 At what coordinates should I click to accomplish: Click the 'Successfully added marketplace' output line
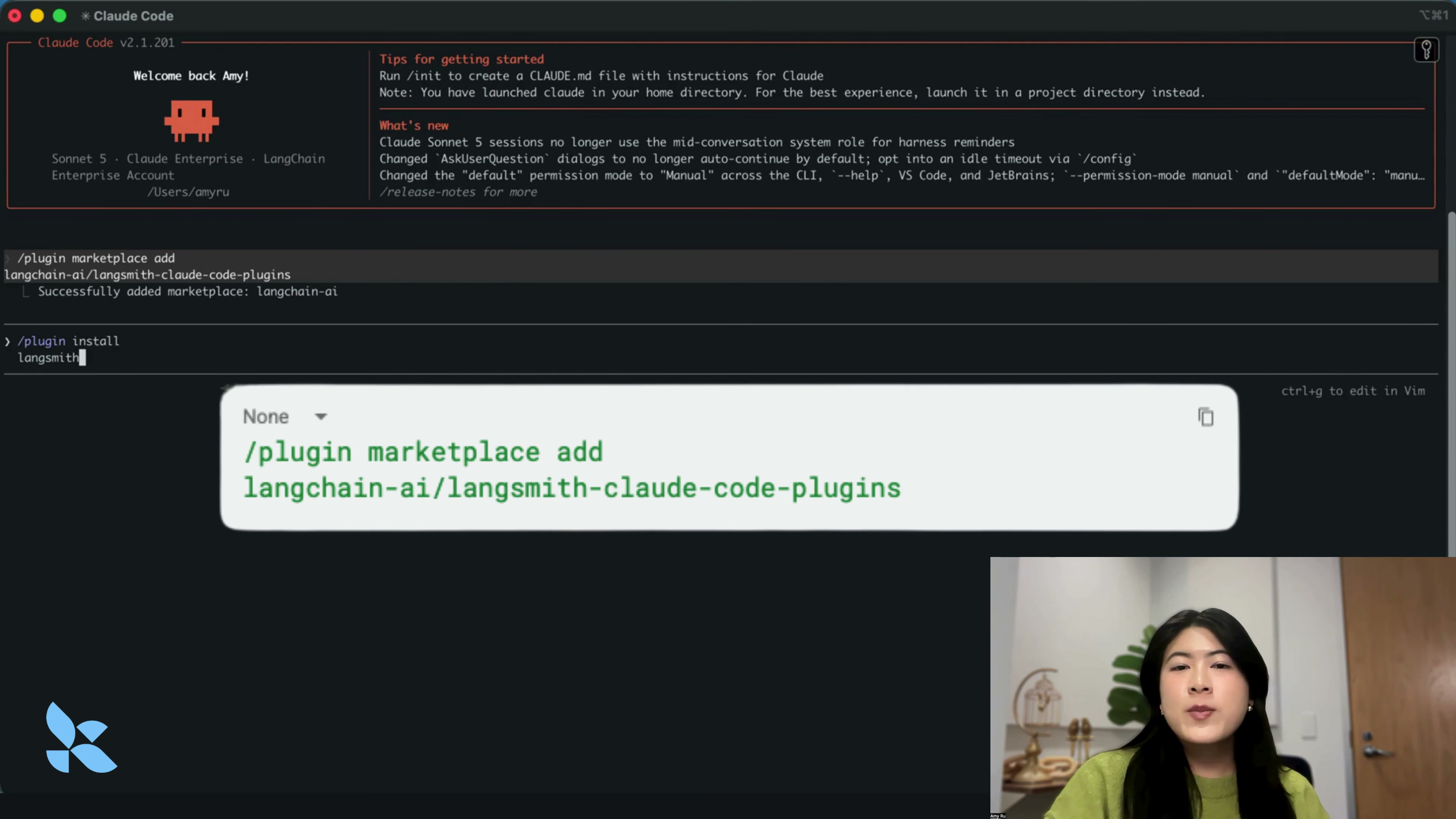(188, 291)
